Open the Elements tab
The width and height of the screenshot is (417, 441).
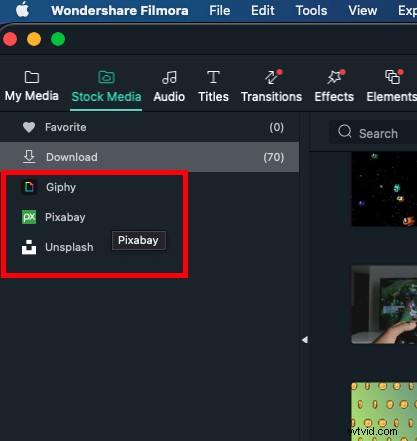[391, 87]
